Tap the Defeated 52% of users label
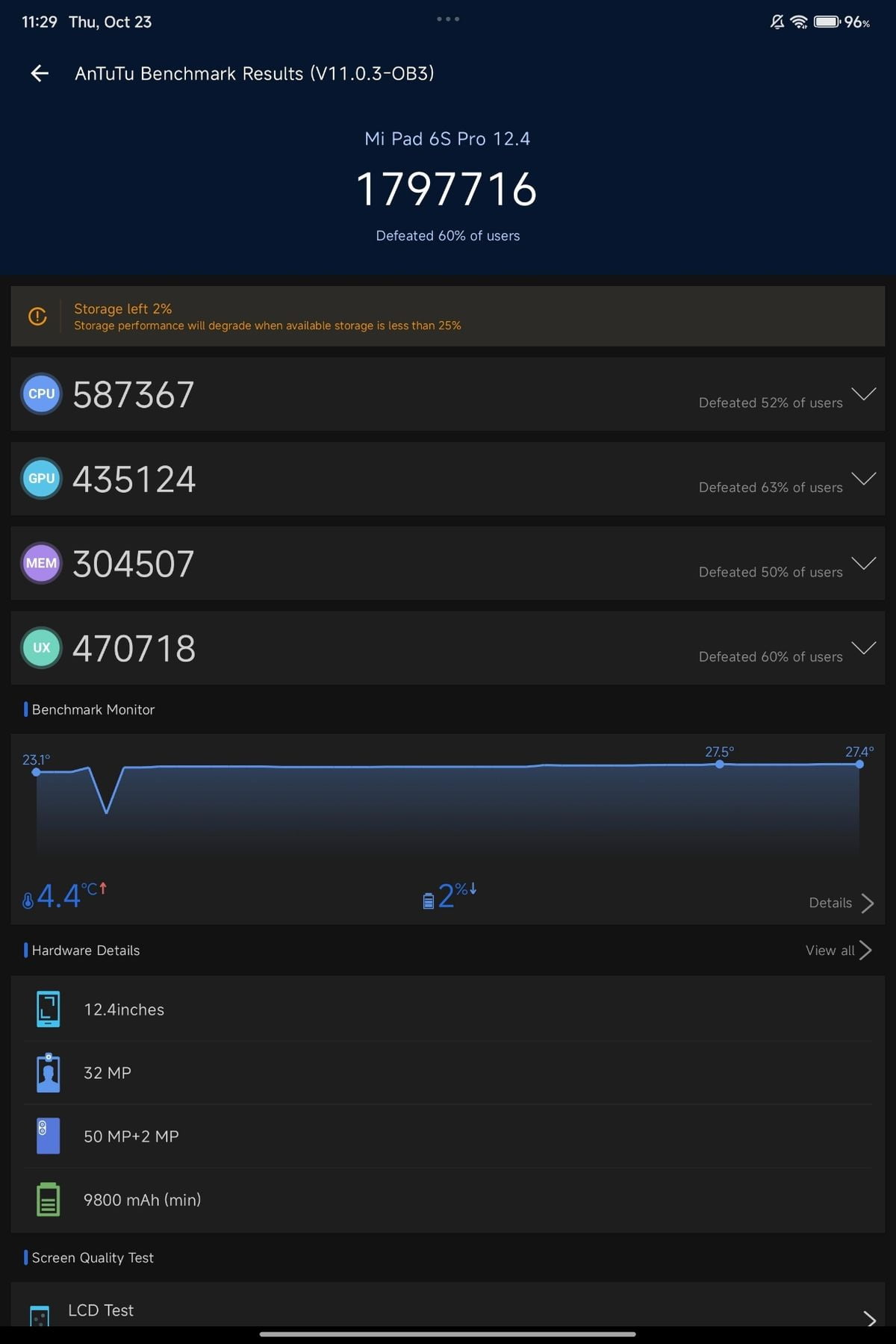 tap(771, 402)
